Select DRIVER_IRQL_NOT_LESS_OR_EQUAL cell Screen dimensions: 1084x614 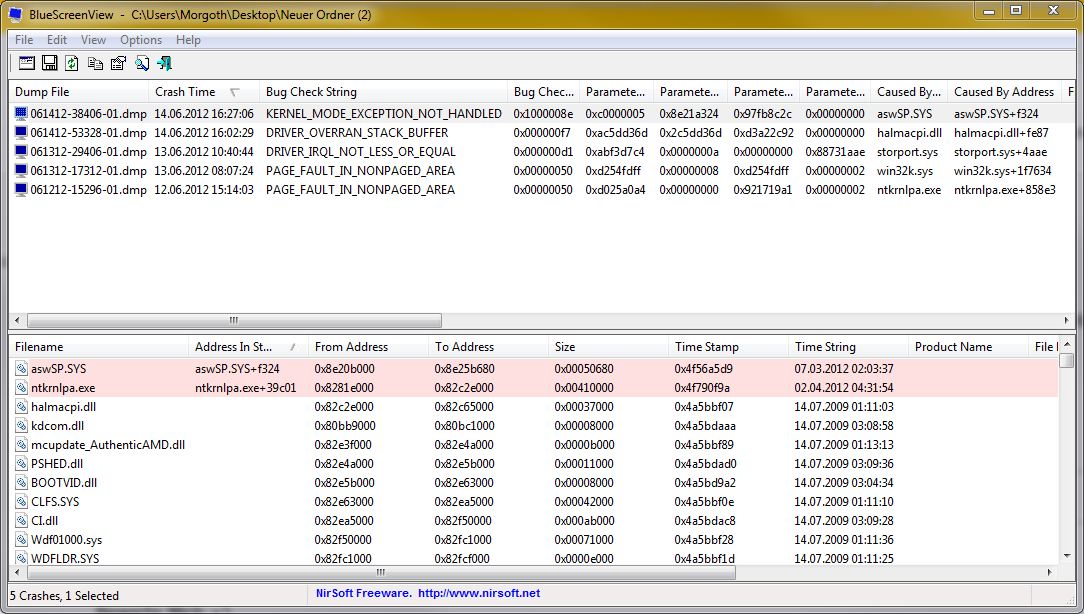point(361,151)
